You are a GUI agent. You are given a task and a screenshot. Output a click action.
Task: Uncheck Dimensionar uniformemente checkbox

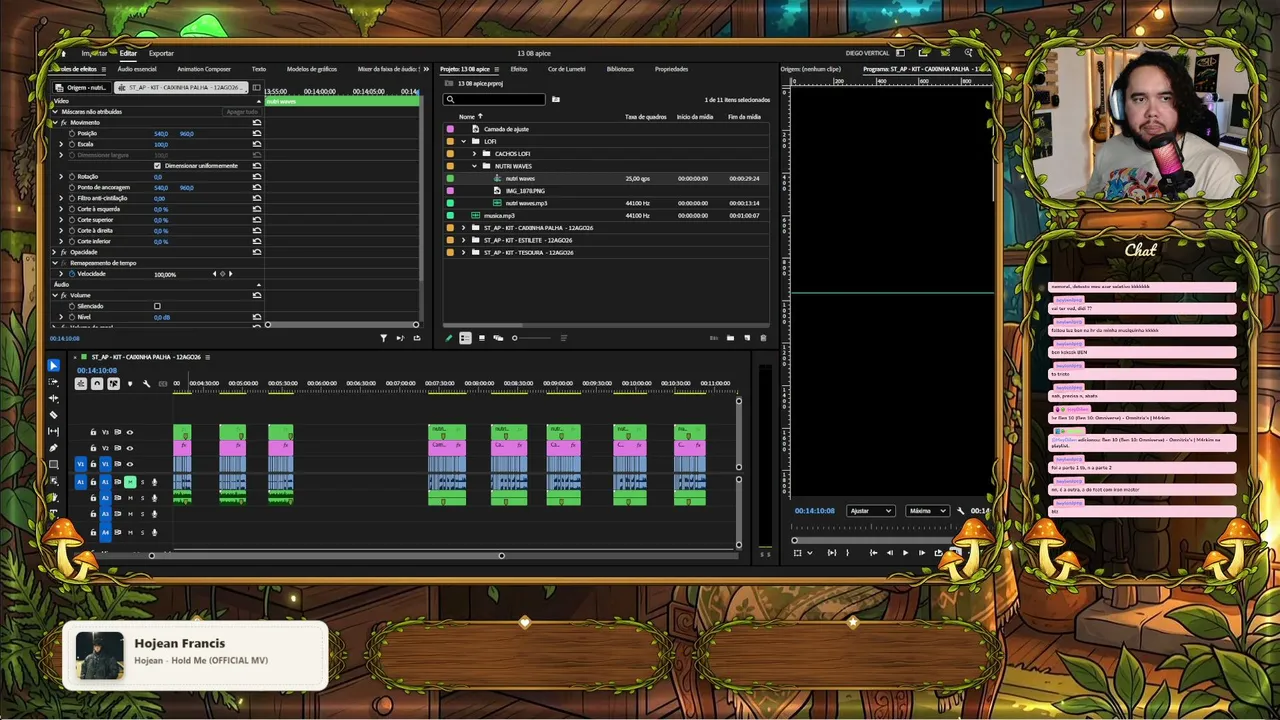pos(157,165)
